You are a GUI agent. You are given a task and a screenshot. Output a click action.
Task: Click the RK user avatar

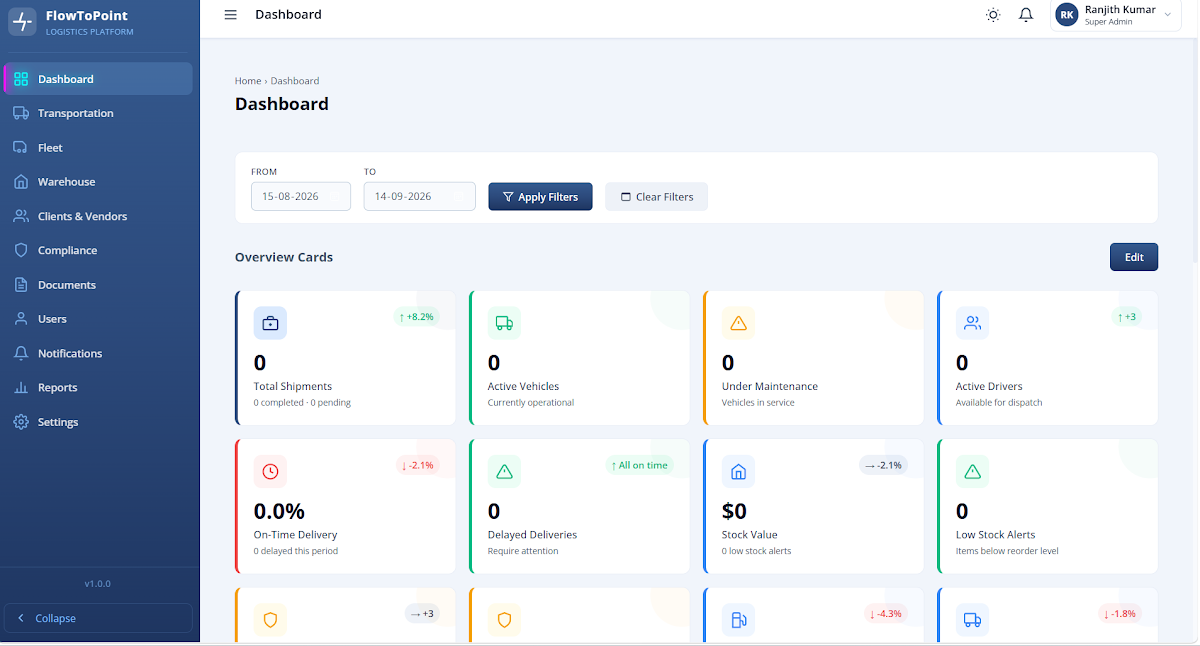[1067, 15]
